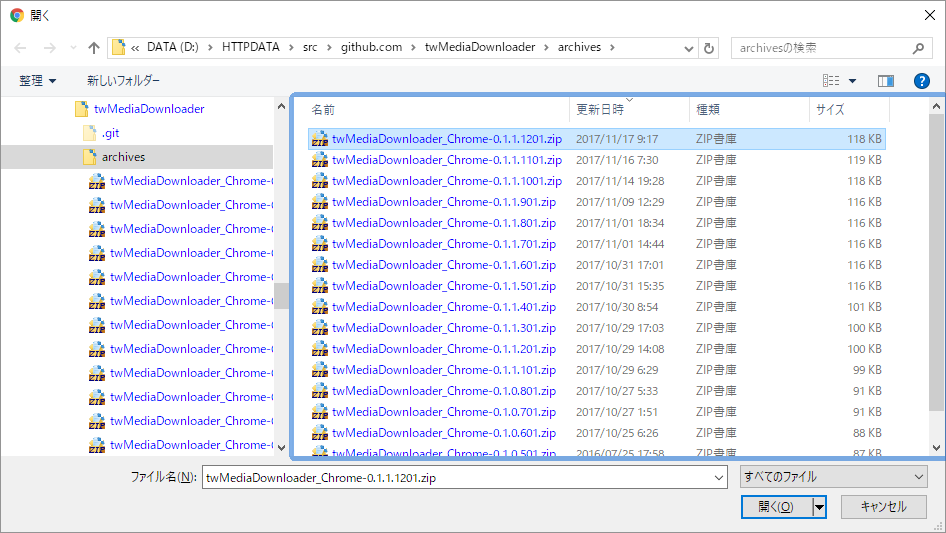Open the filename history dropdown arrow

tap(719, 477)
